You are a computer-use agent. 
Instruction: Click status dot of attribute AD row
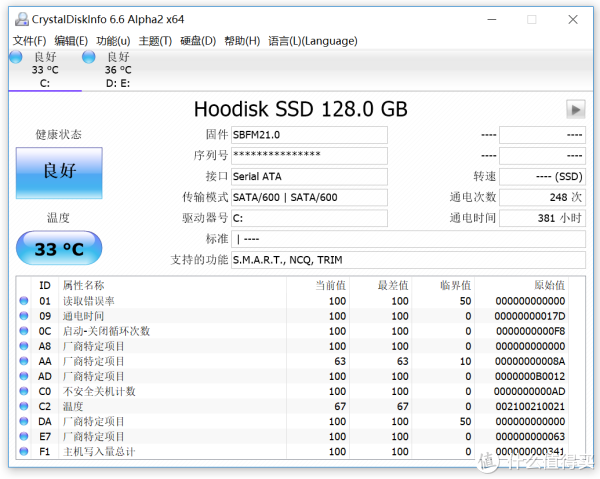tap(24, 376)
